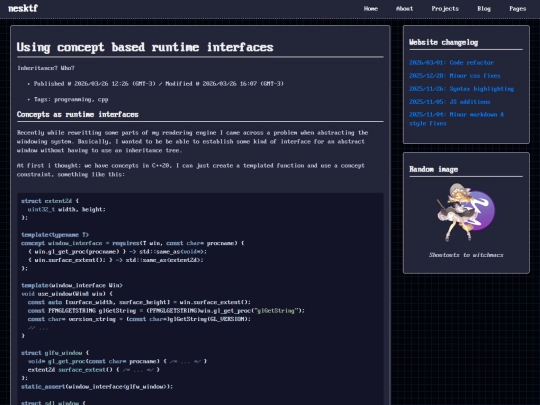The width and height of the screenshot is (540, 405).
Task: Click the 'win.gl_get_proc(procname)' code line
Action: tap(117, 251)
